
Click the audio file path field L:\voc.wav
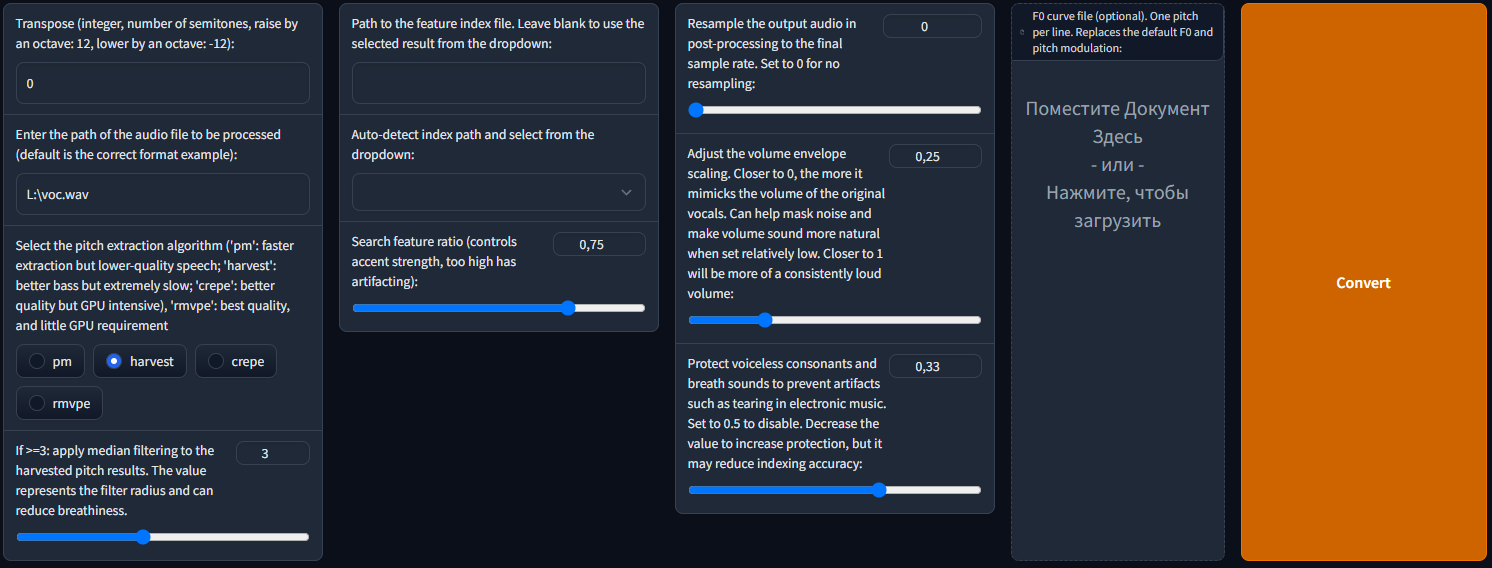[x=163, y=194]
